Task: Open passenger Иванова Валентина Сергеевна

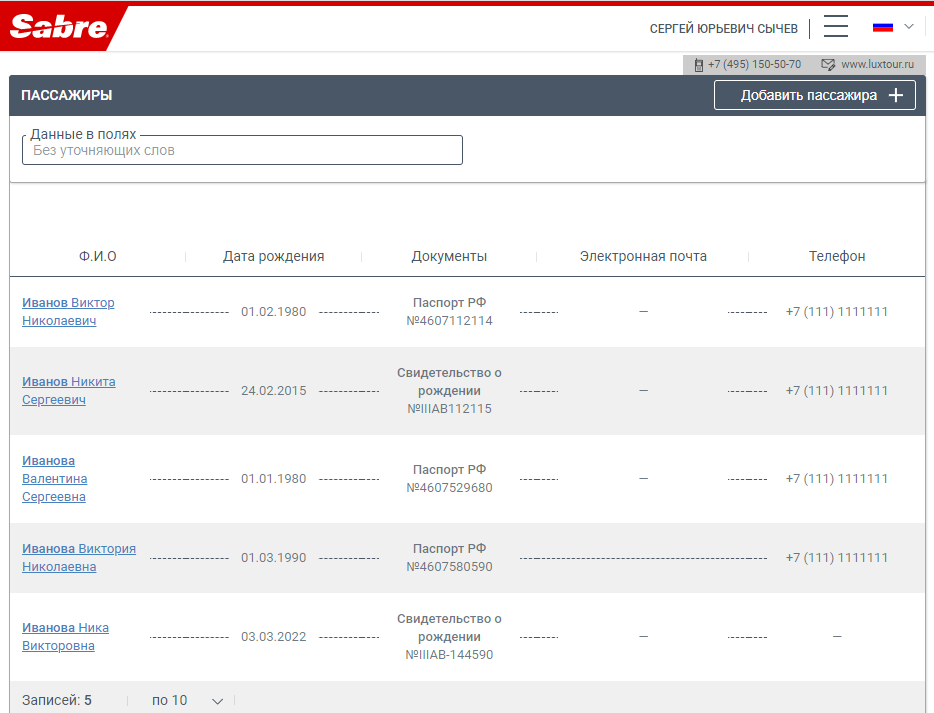Action: point(55,479)
